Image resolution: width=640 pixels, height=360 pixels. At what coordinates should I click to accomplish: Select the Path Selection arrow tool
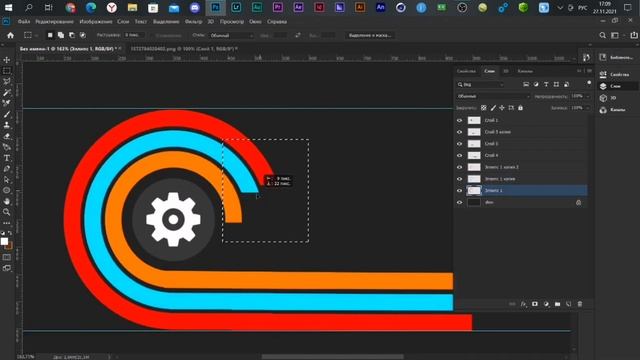[7, 180]
